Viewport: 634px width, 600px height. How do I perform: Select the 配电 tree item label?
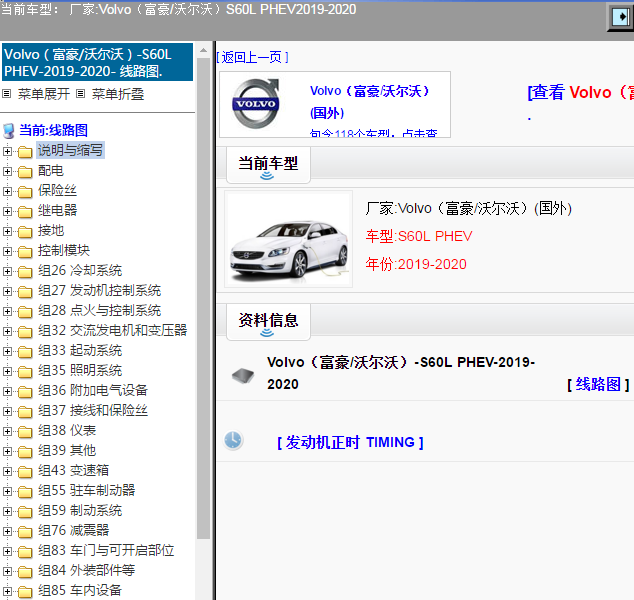pyautogui.click(x=51, y=171)
